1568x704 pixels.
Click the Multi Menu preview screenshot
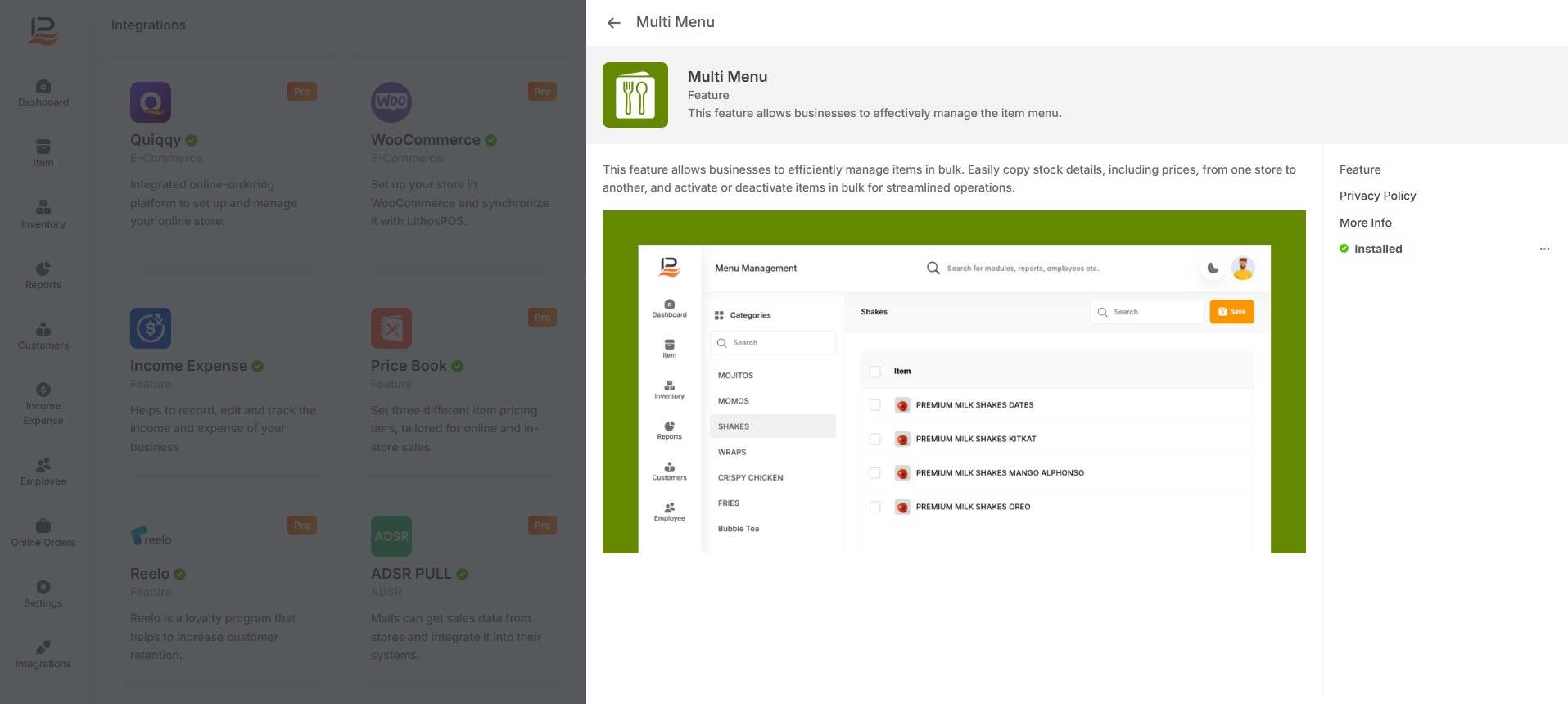point(954,381)
